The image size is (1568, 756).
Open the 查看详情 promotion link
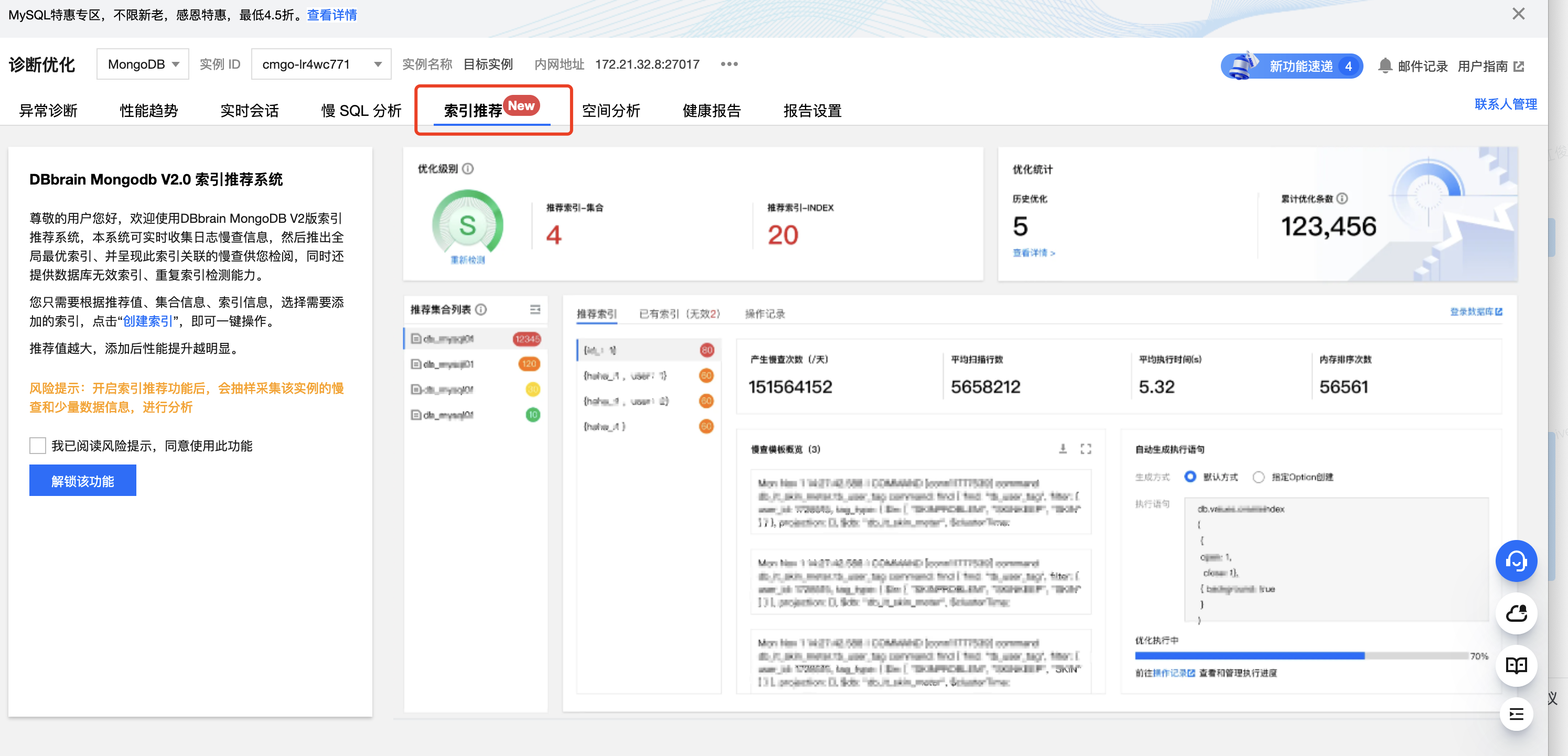pyautogui.click(x=332, y=15)
